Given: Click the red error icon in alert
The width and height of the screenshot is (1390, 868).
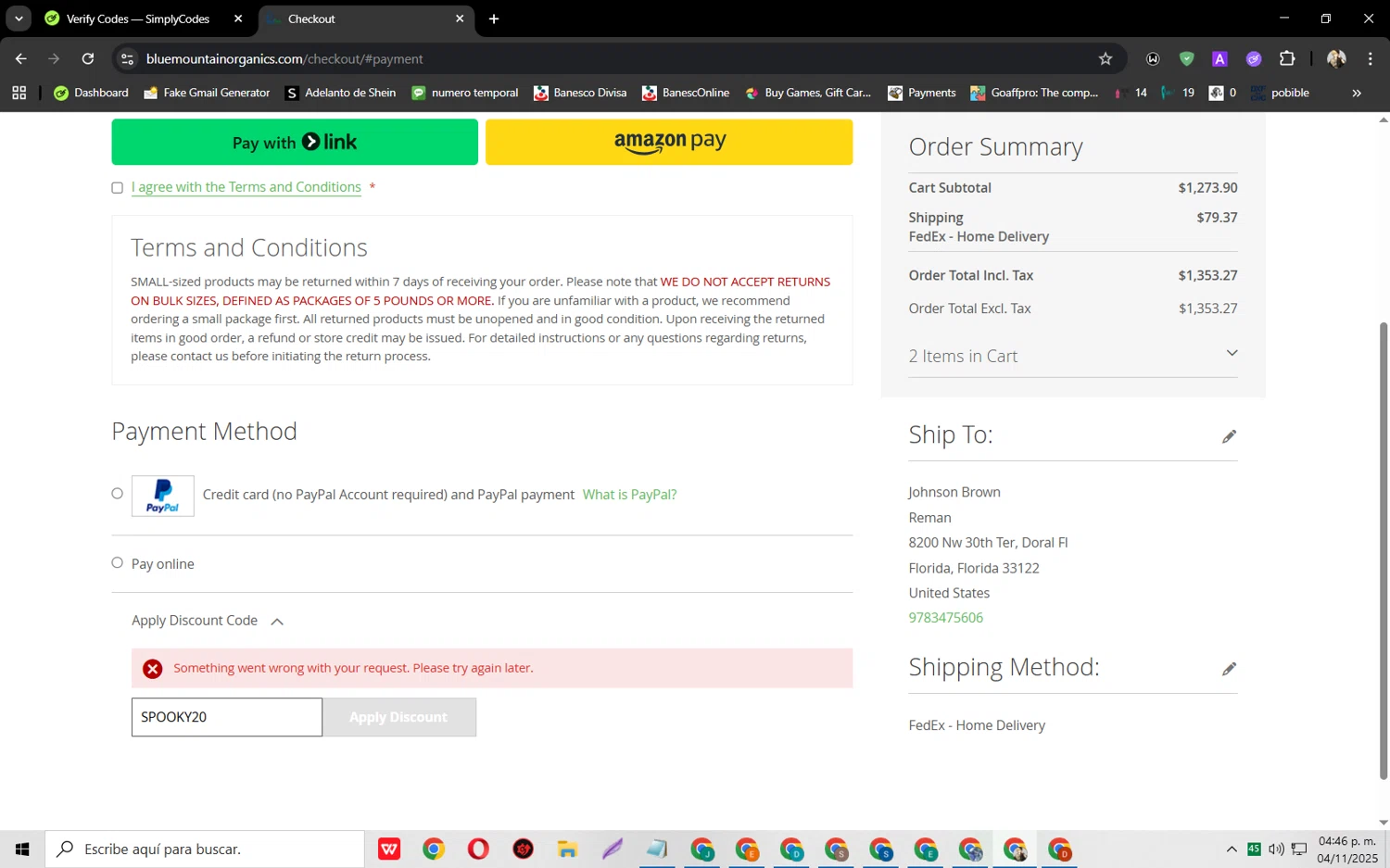Looking at the screenshot, I should [153, 669].
